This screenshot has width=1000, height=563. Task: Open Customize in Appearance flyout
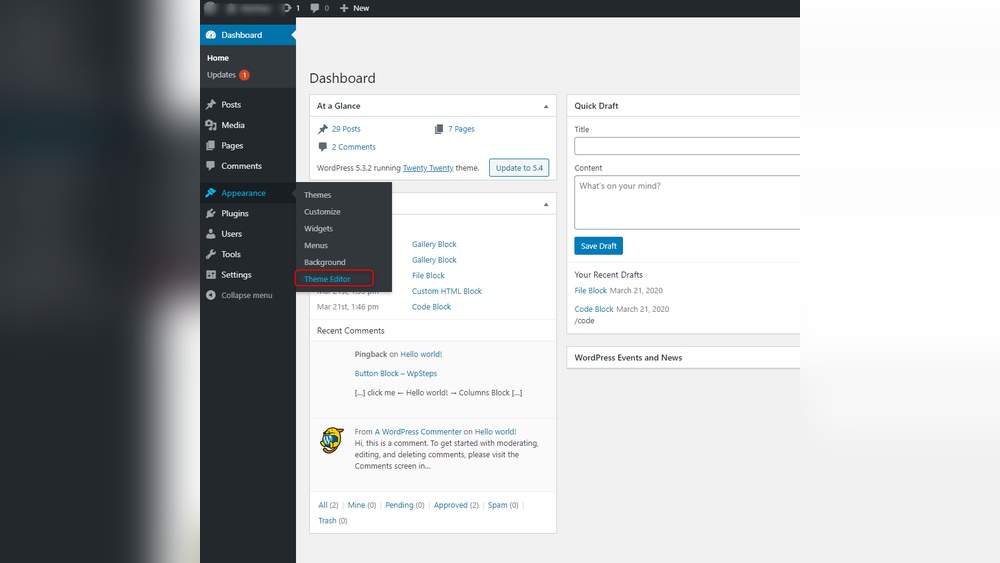[x=322, y=212]
